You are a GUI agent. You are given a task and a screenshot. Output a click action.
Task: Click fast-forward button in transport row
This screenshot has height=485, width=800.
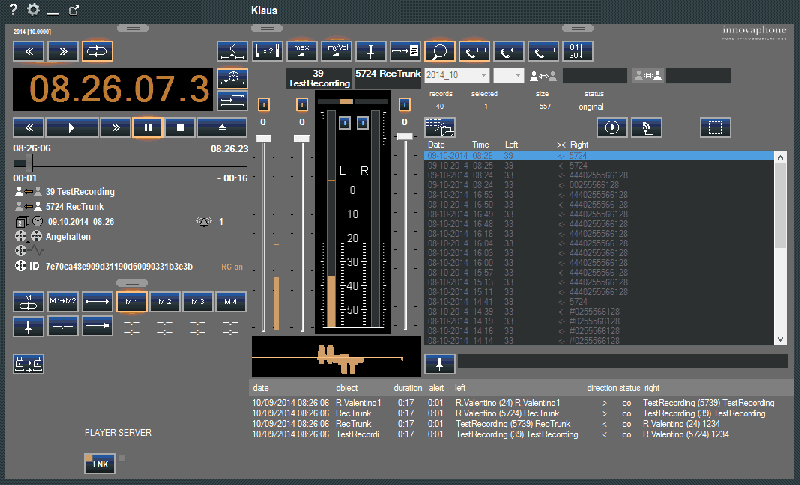tap(115, 127)
